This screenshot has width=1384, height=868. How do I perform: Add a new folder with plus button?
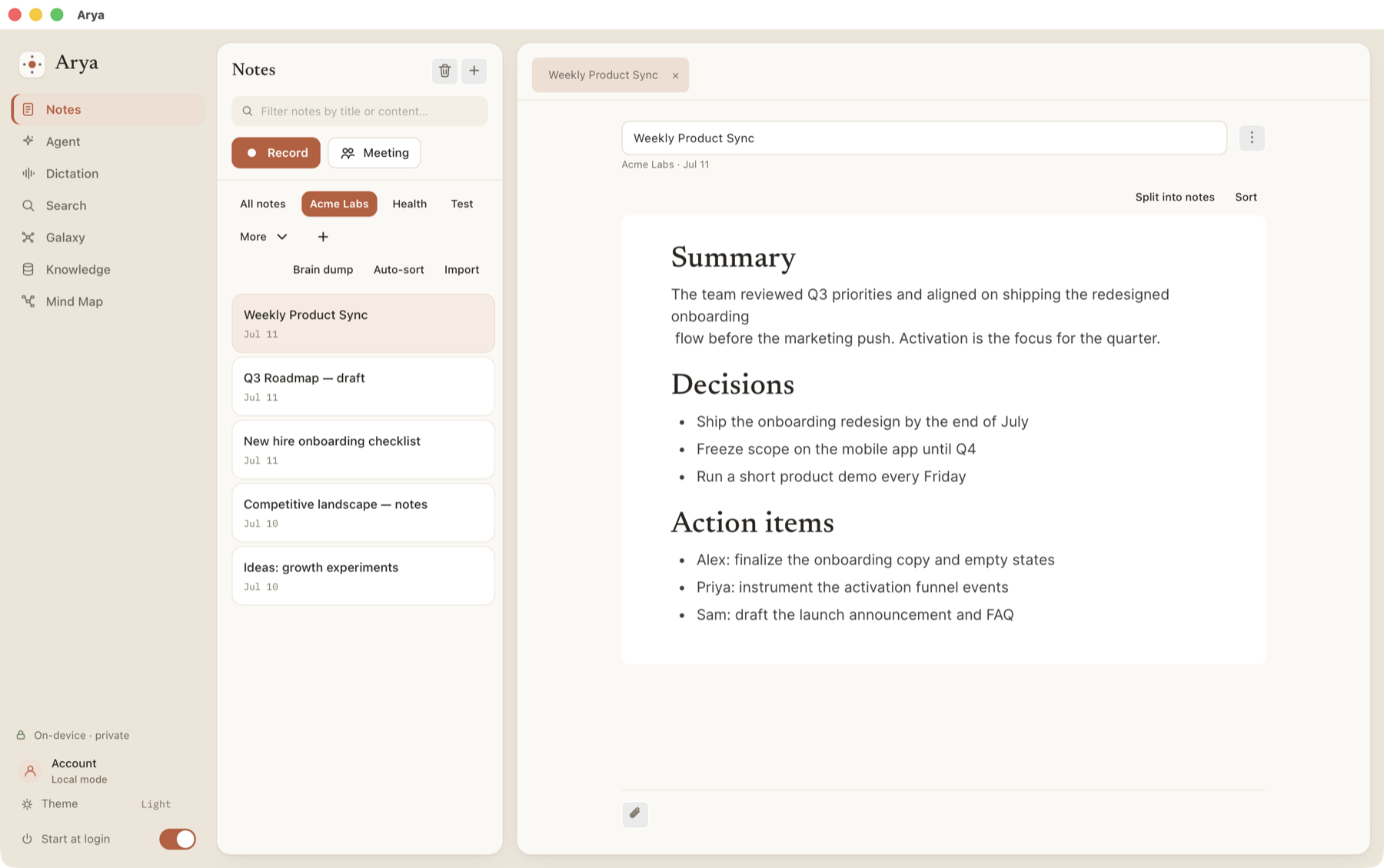pyautogui.click(x=323, y=237)
